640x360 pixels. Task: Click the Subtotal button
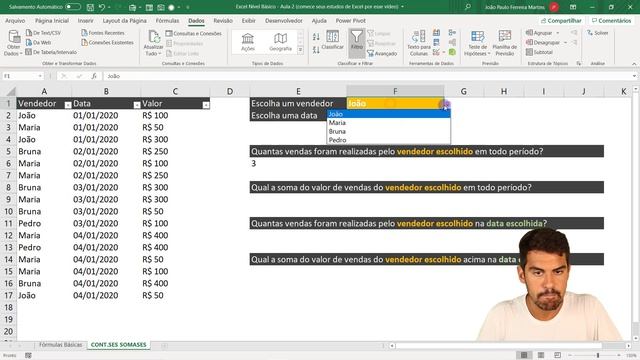pos(539,52)
